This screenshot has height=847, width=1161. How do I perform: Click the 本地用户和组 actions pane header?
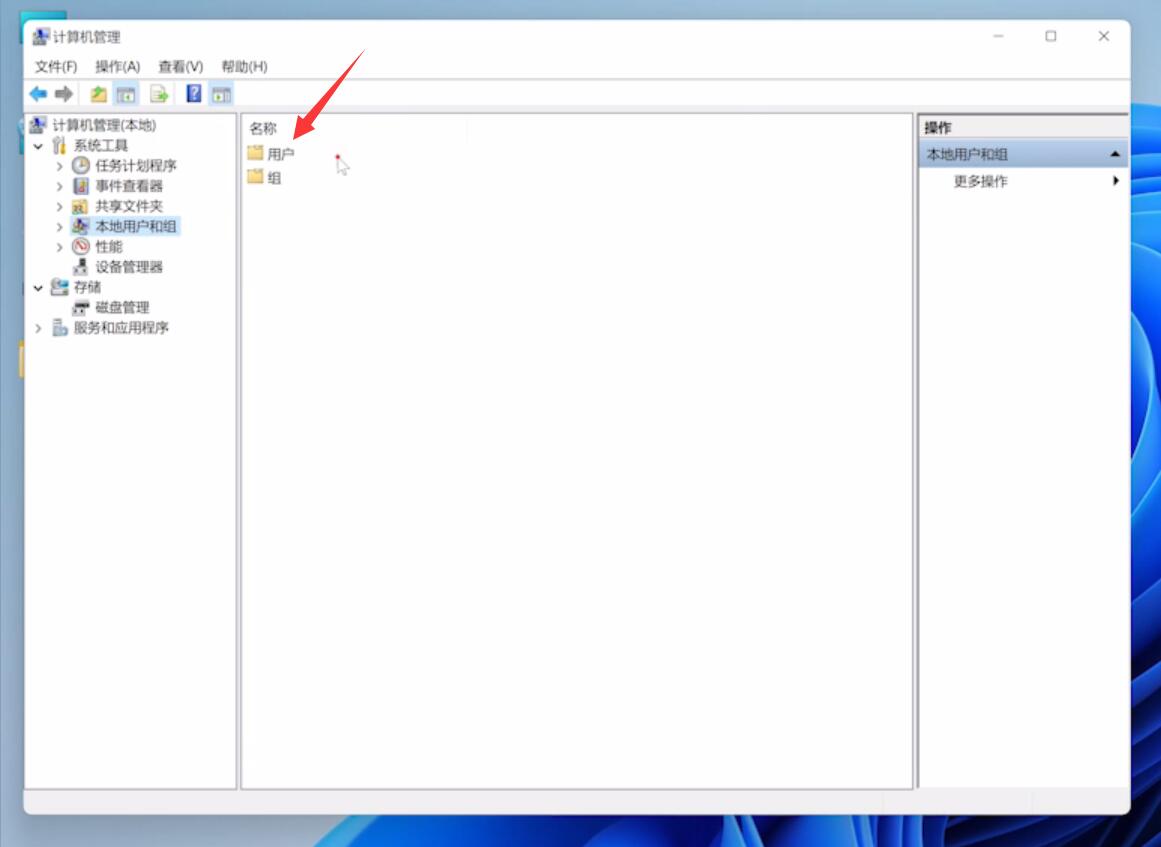tap(1023, 154)
